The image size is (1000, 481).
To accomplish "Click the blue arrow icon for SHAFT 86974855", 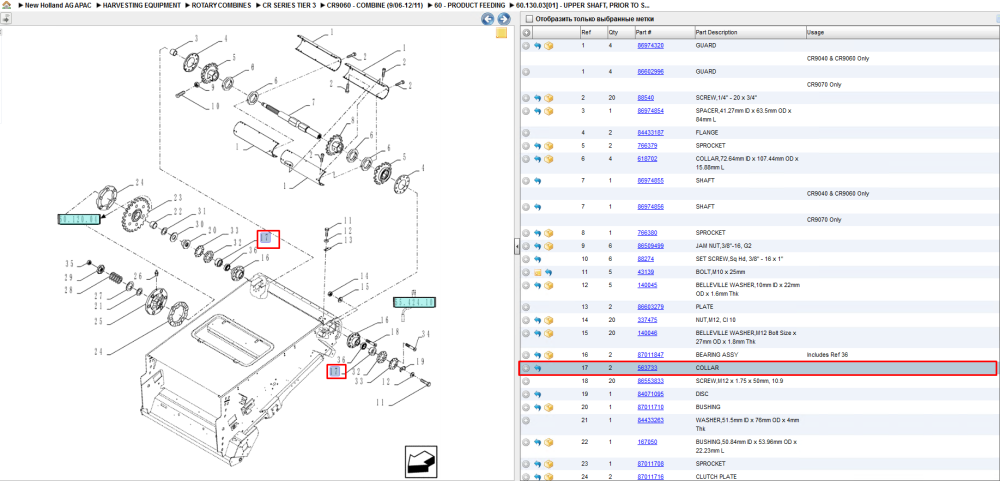I will click(x=538, y=181).
